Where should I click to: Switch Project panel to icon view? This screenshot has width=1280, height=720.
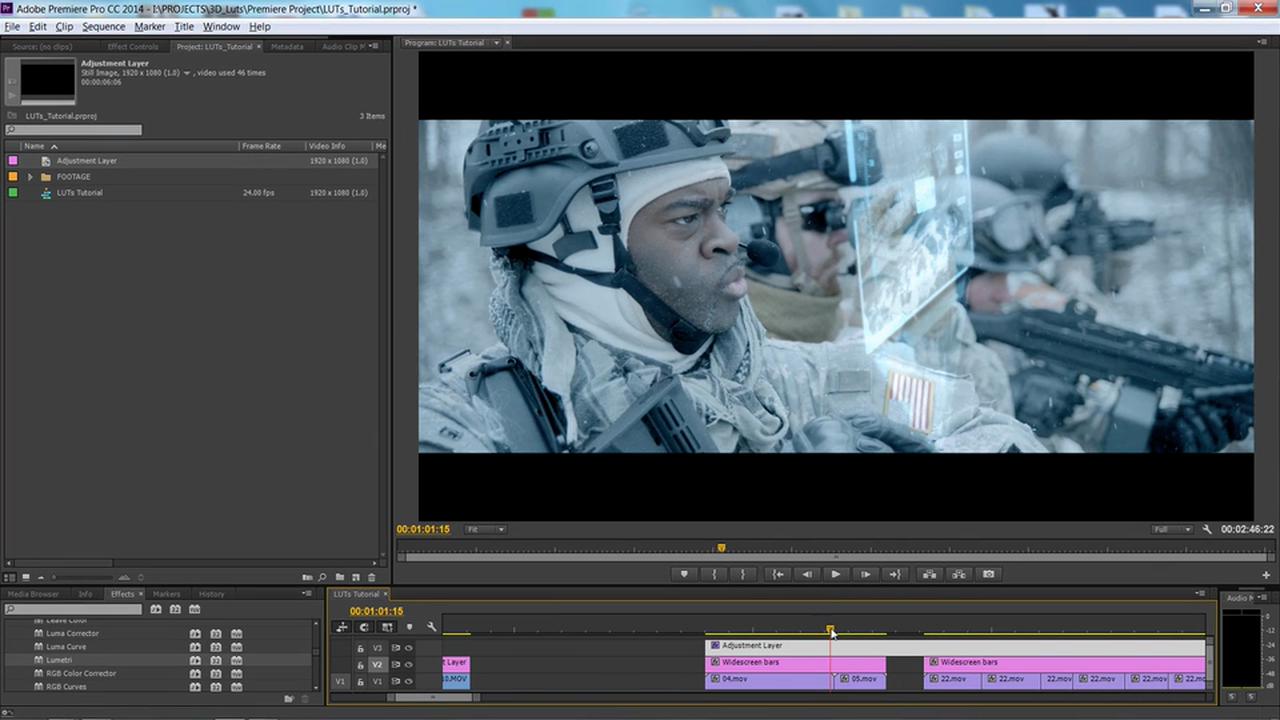tap(26, 577)
